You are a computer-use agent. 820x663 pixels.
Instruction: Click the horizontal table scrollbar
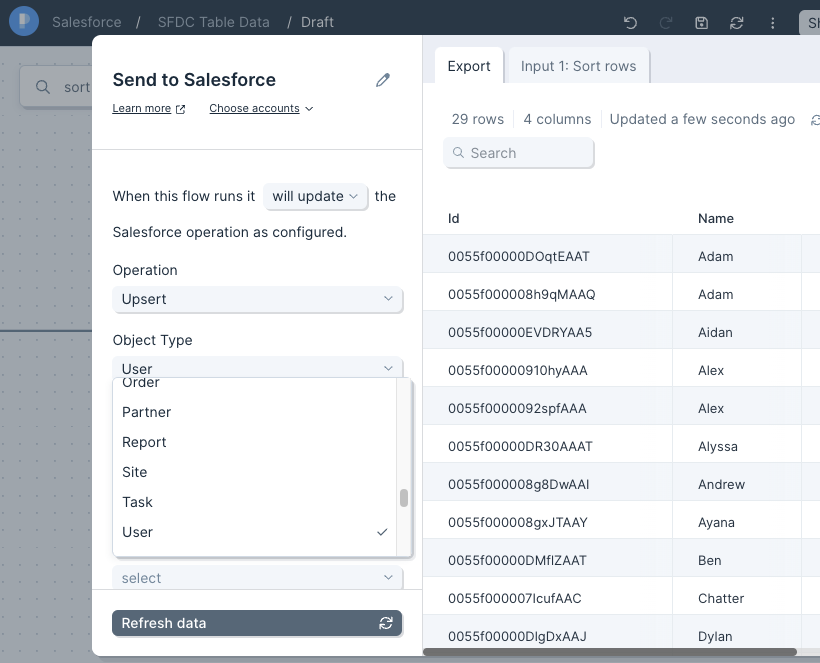pyautogui.click(x=610, y=651)
